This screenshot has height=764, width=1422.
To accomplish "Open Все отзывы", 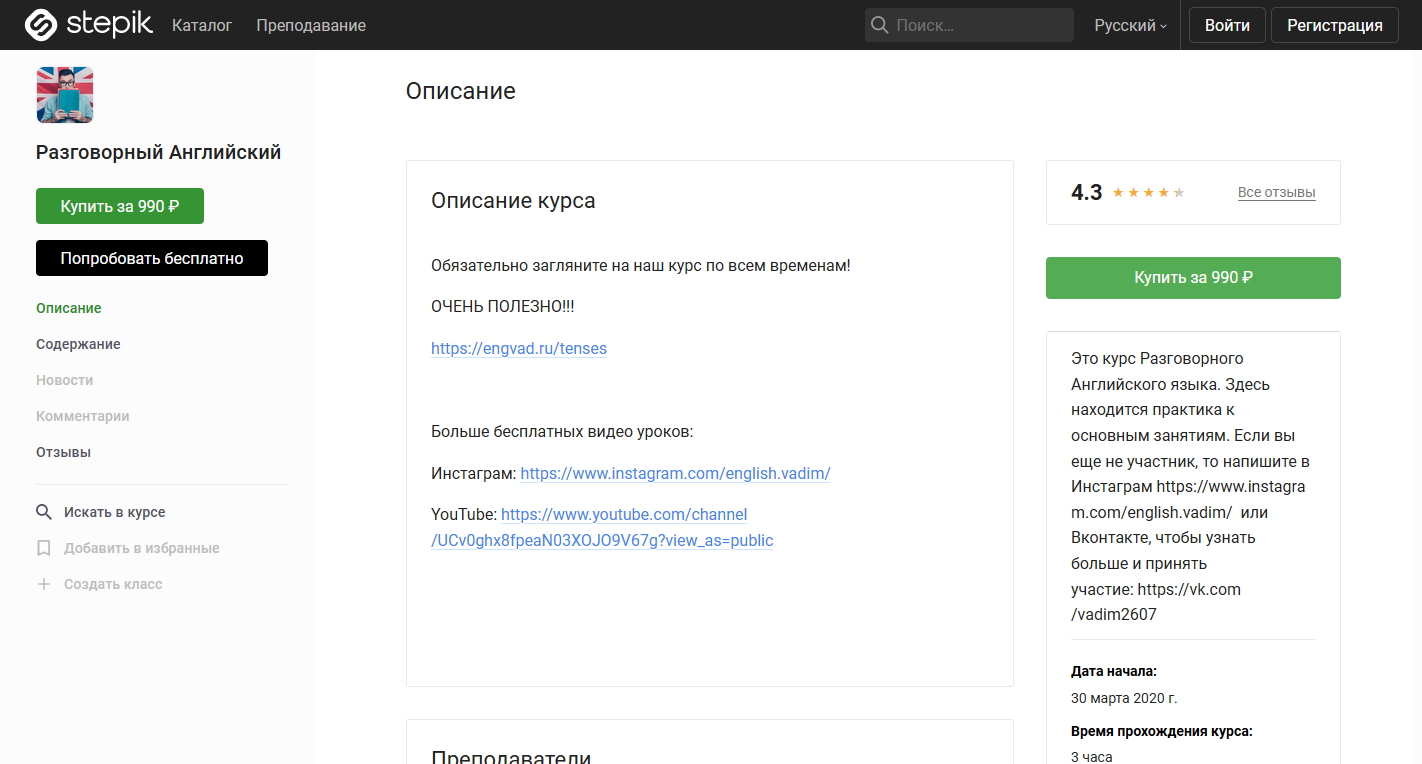I will coord(1276,192).
